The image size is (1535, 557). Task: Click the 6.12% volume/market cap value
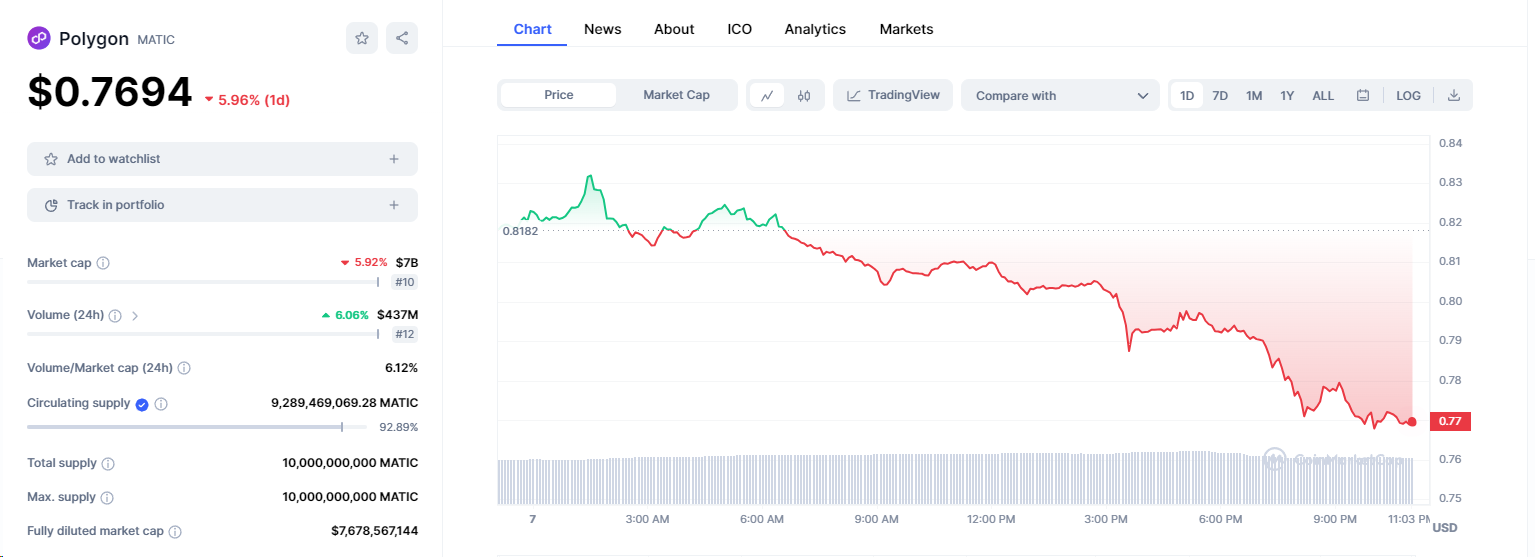pyautogui.click(x=401, y=368)
